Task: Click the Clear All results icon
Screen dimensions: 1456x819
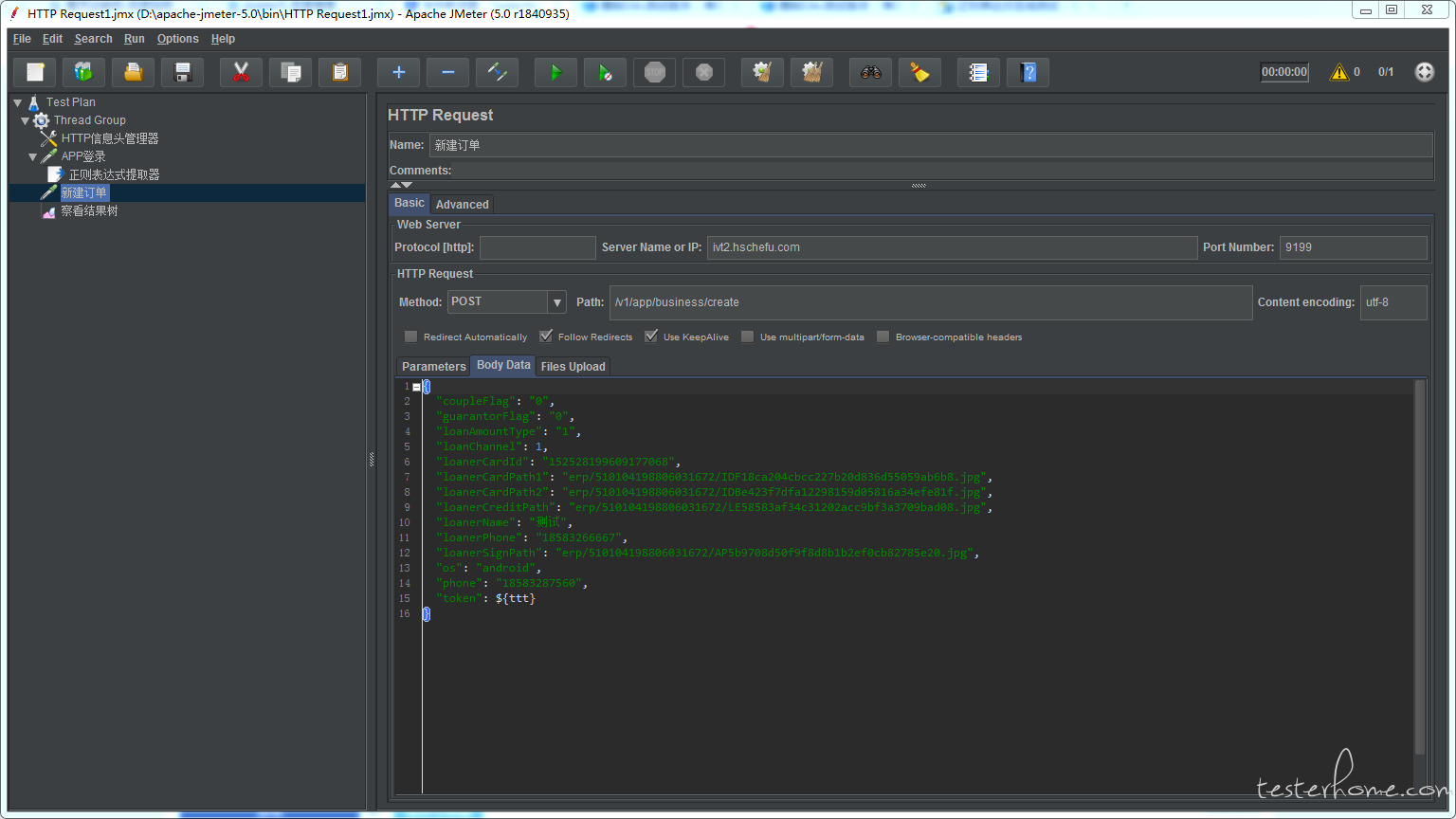Action: 811,72
